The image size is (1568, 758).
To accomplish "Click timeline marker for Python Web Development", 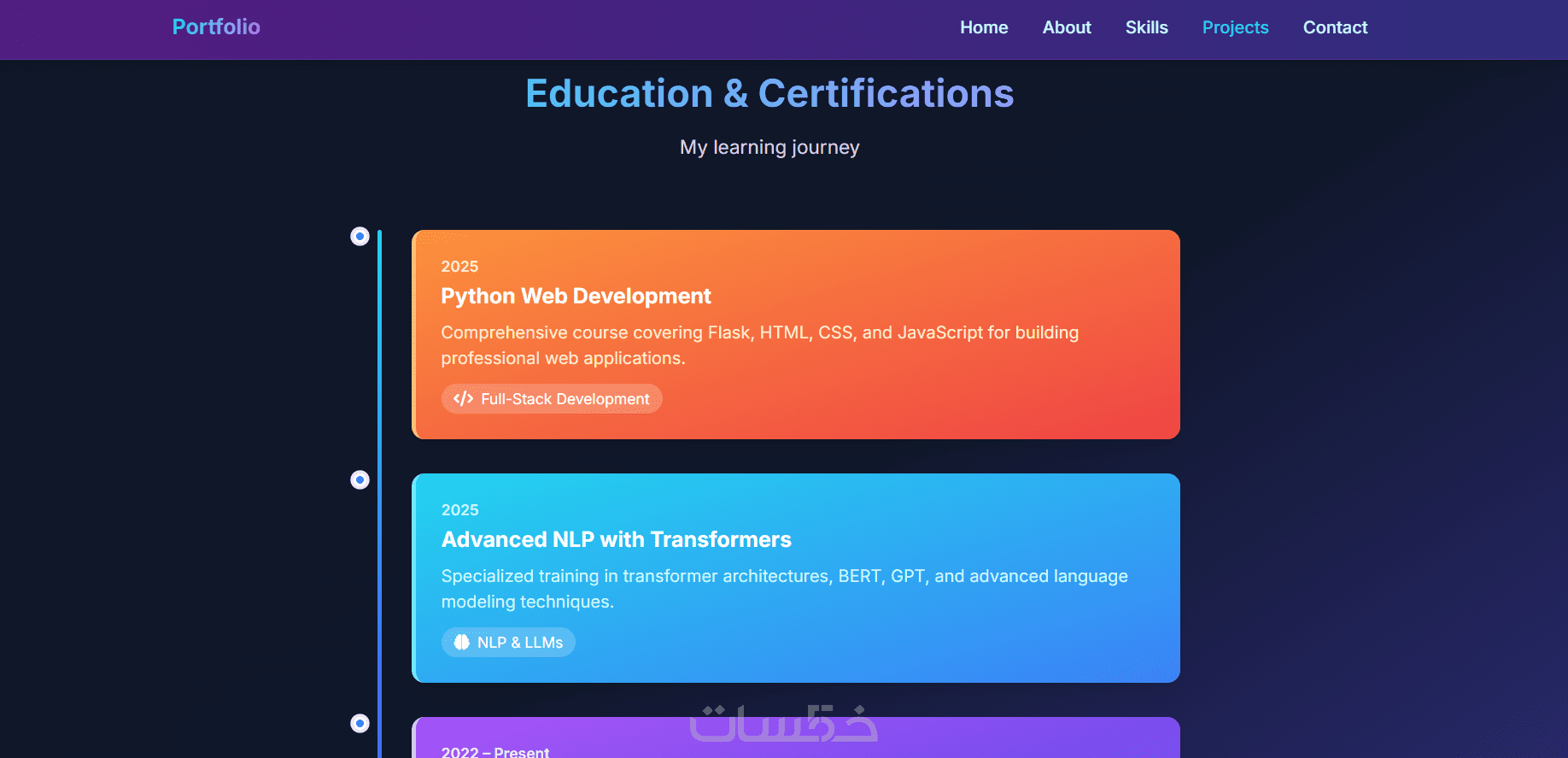I will point(360,236).
